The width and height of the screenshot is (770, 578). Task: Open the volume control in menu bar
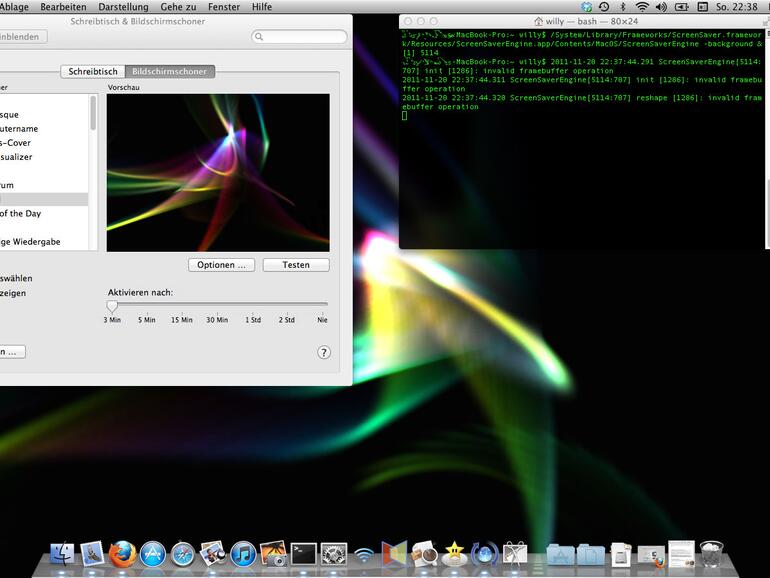[x=661, y=7]
